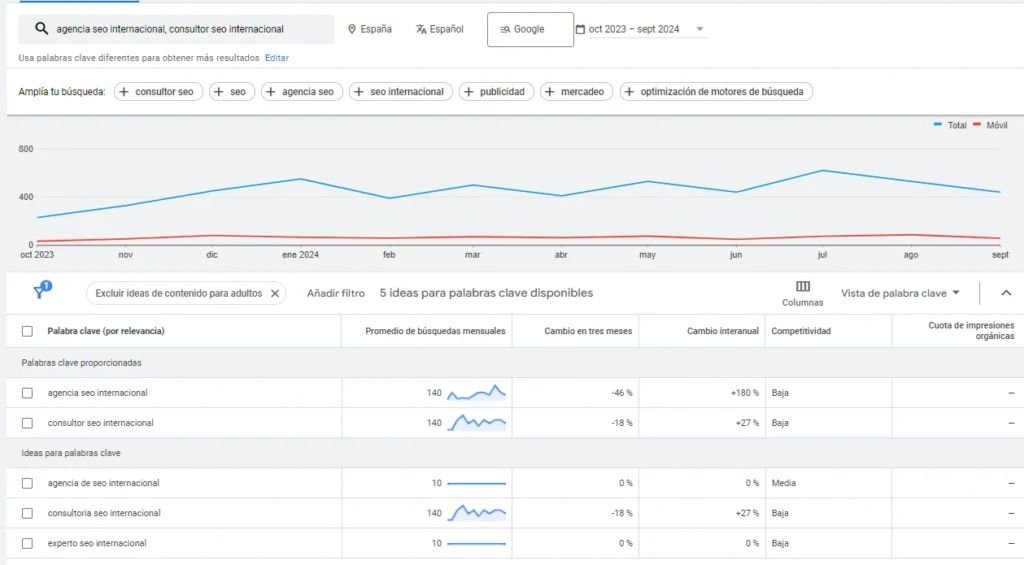The image size is (1024, 565).
Task: Click the location pin icon for España
Action: [x=352, y=29]
